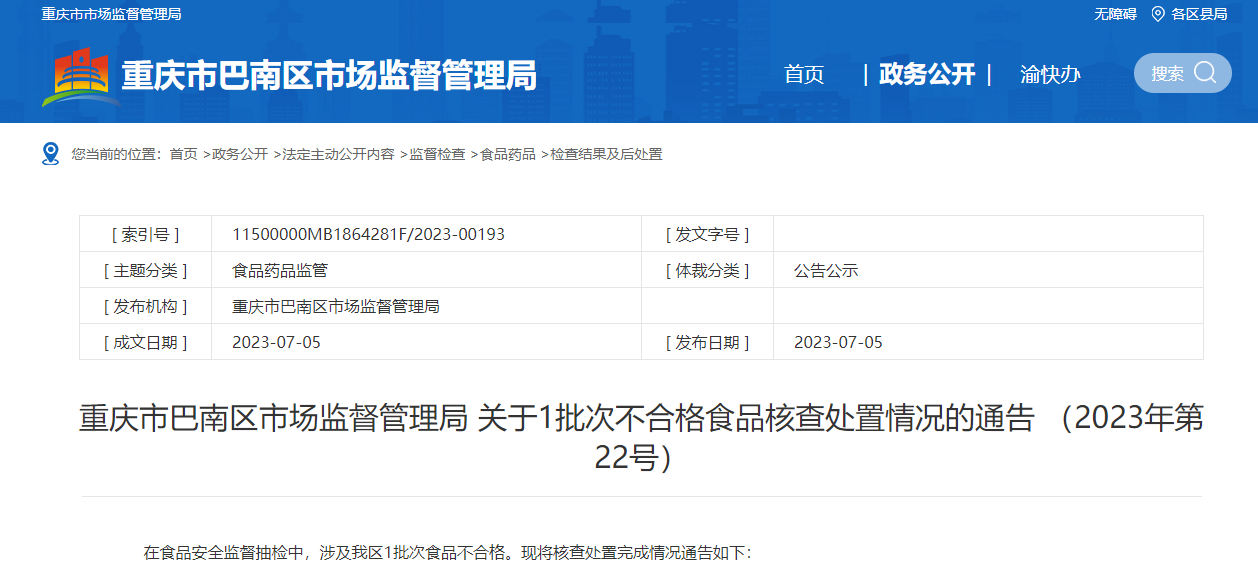Click the blue breadcrumb location marker icon
Viewport: 1258px width, 581px height.
tap(51, 154)
